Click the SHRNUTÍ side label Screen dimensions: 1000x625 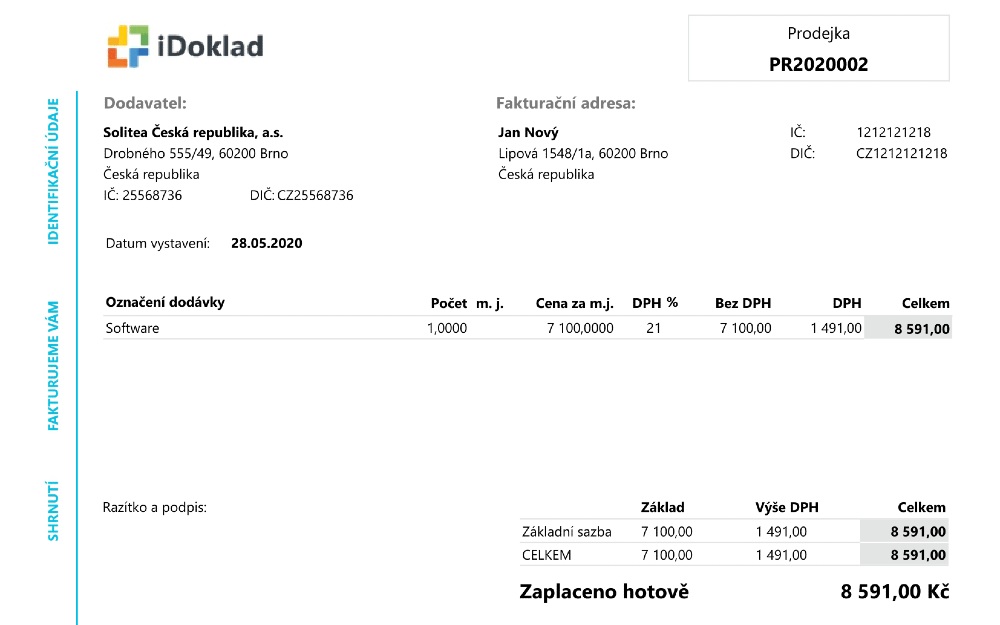click(54, 511)
